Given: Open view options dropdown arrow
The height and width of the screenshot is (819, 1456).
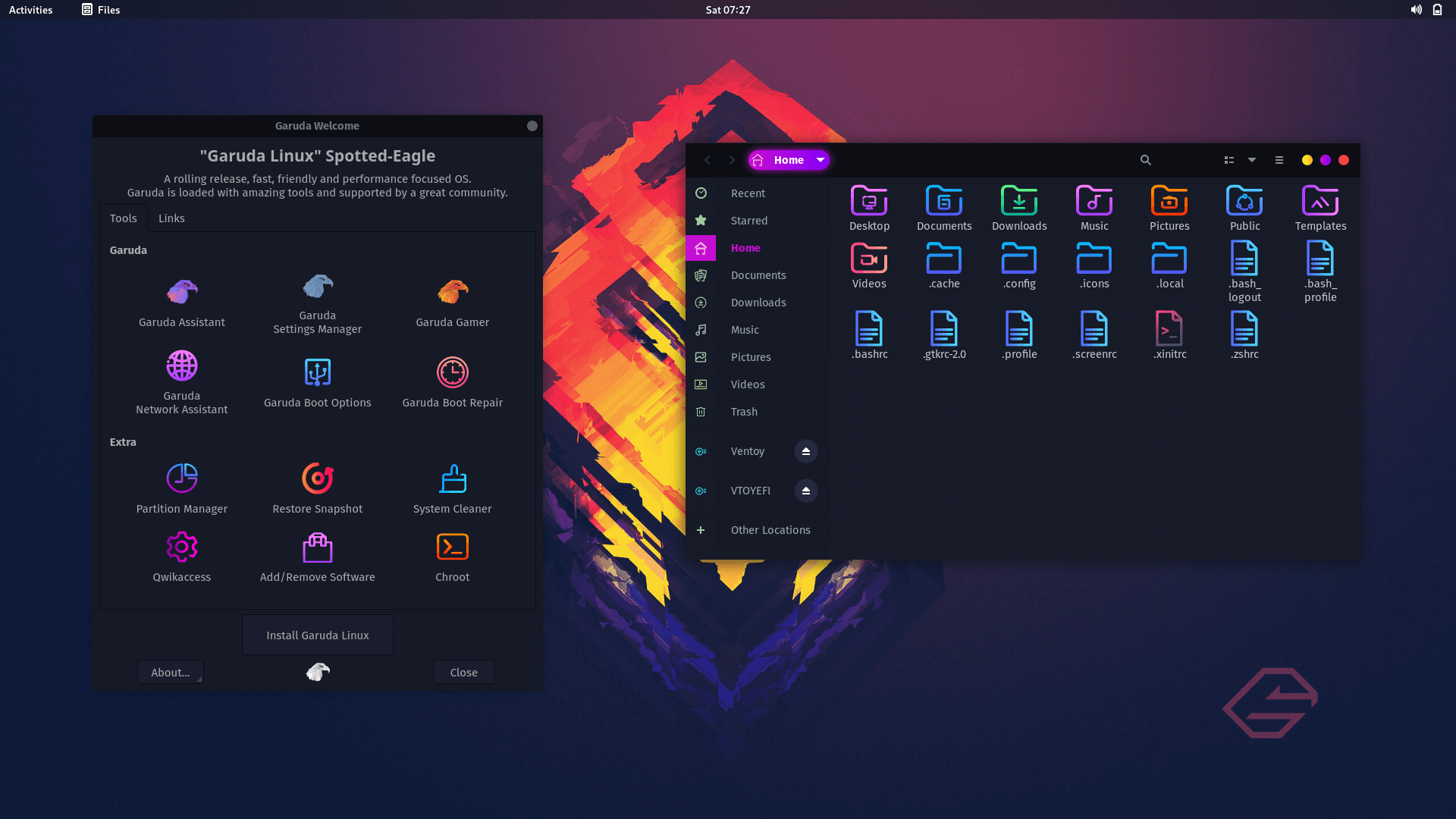Looking at the screenshot, I should 1252,160.
